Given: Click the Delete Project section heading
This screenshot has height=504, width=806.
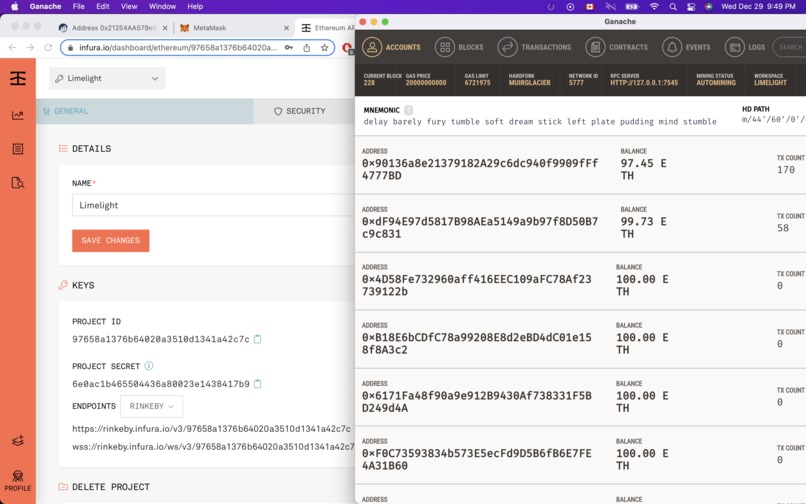Looking at the screenshot, I should point(111,487).
